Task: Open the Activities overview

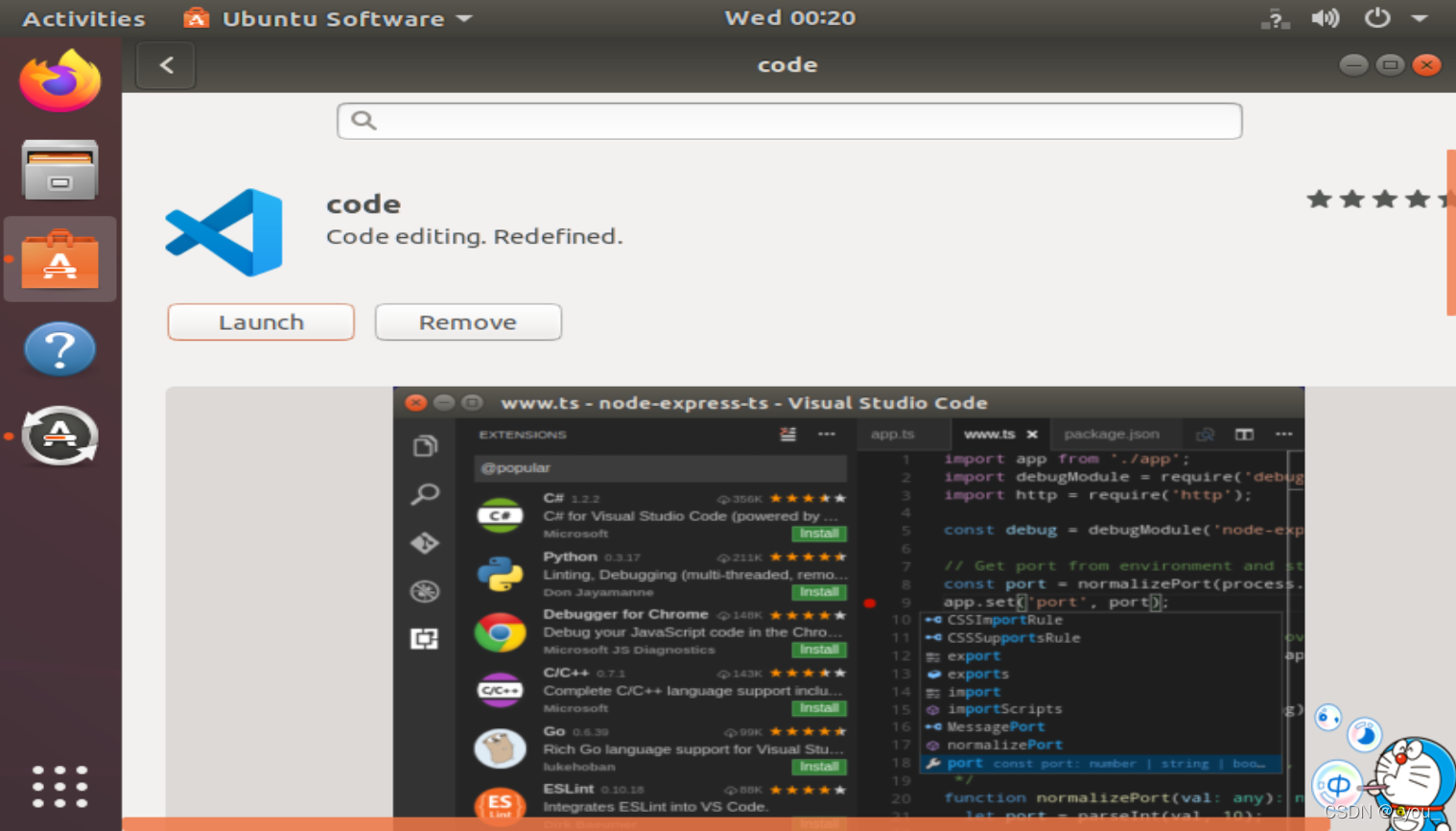Action: tap(83, 18)
